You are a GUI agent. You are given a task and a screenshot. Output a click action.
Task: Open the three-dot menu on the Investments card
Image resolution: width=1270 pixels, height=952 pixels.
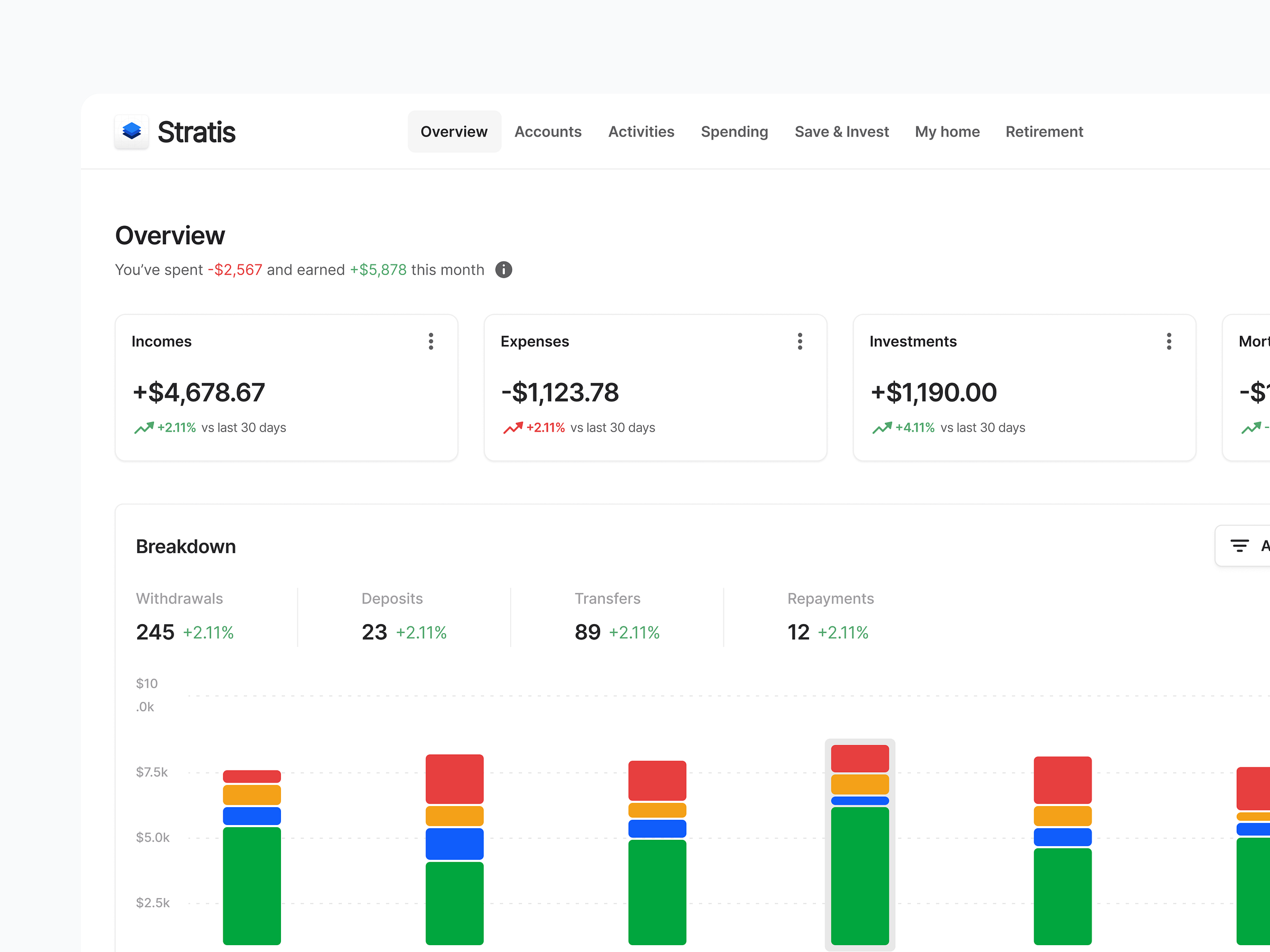pos(1169,341)
